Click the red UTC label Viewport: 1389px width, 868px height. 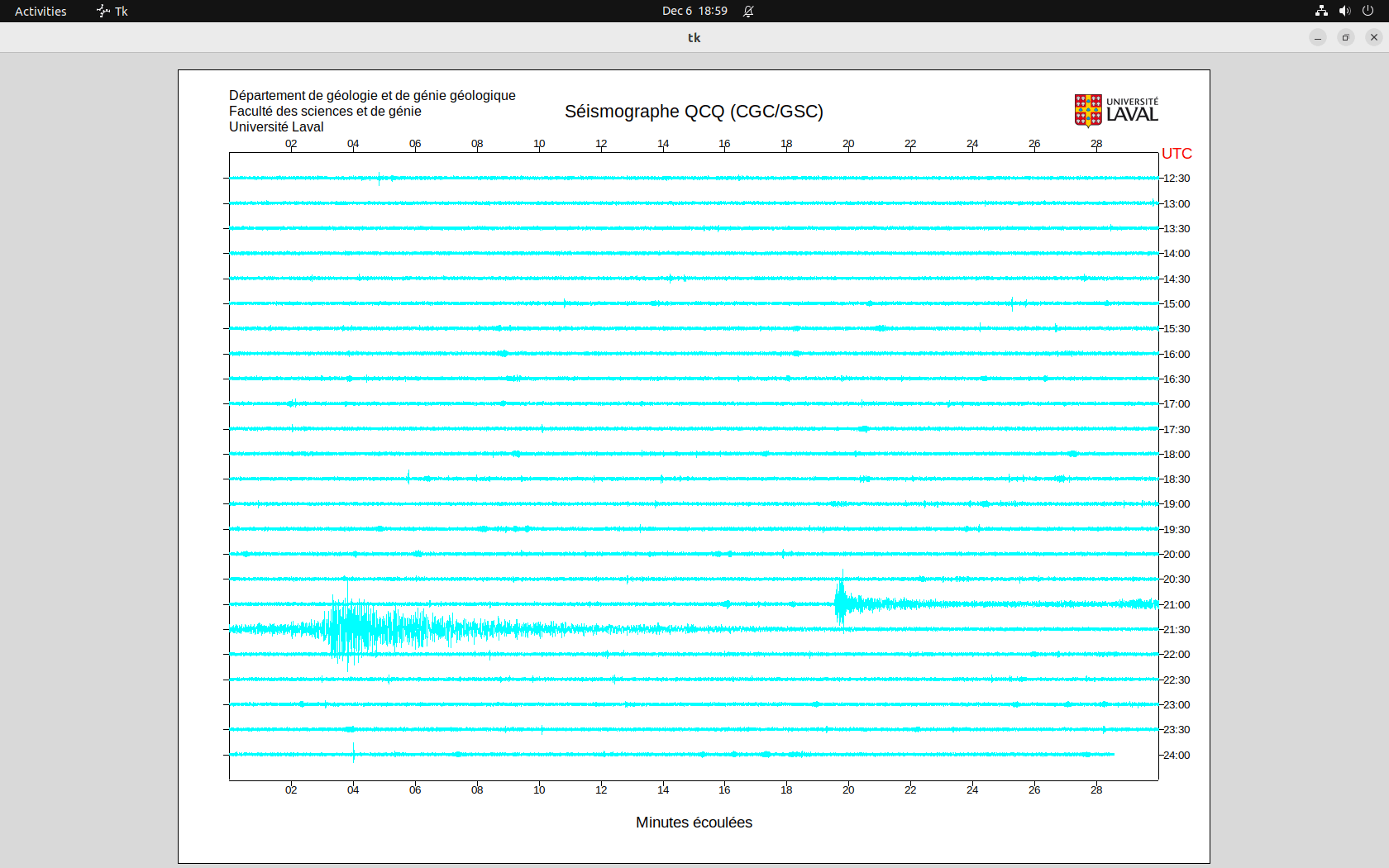pos(1177,154)
